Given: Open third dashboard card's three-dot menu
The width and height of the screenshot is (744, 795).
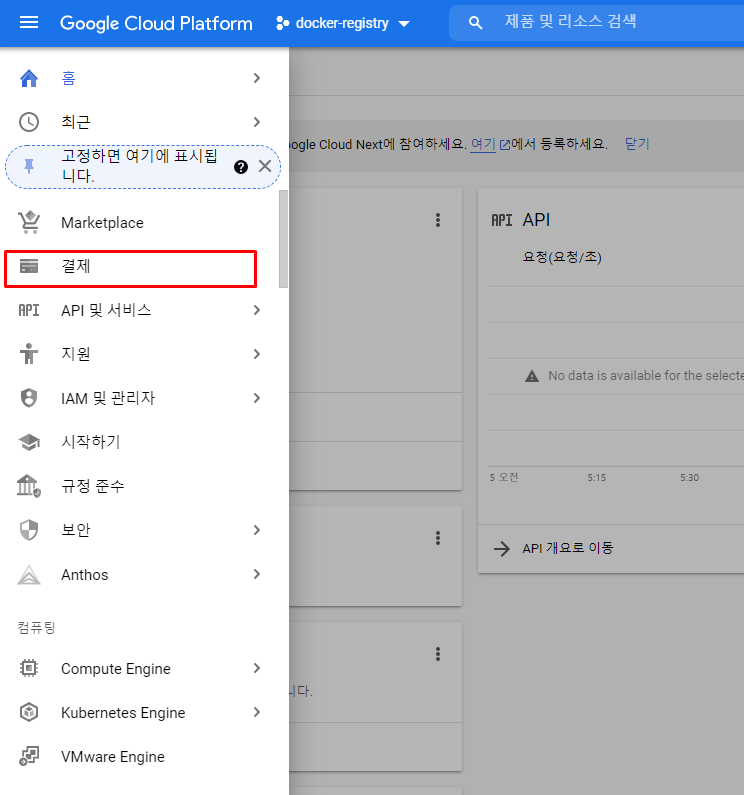Looking at the screenshot, I should pos(438,654).
